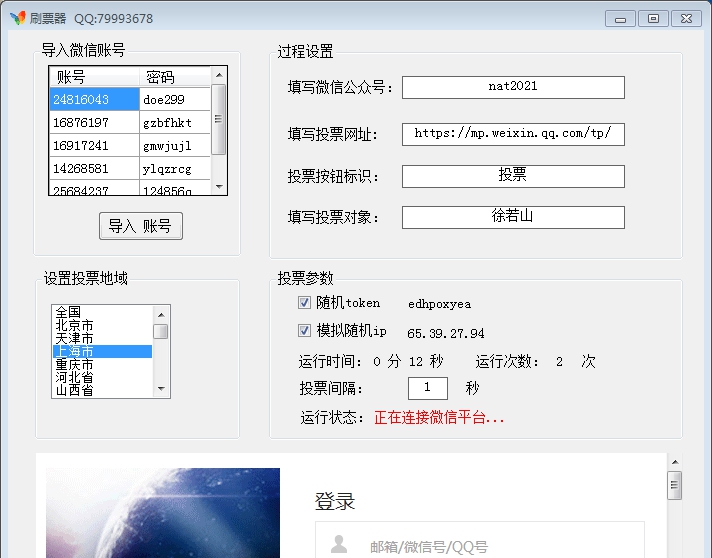This screenshot has width=712, height=558.
Task: Select 河北省 in region list
Action: [103, 377]
